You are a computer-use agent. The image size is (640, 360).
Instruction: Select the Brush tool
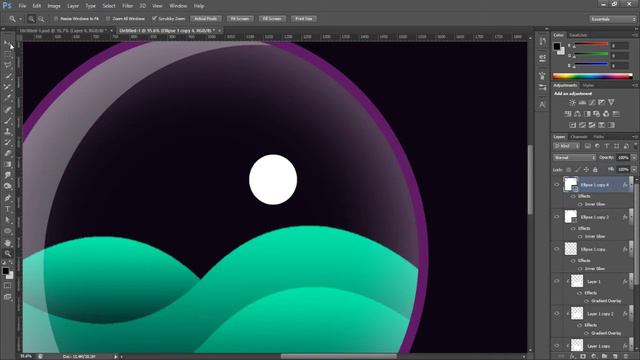(x=8, y=120)
